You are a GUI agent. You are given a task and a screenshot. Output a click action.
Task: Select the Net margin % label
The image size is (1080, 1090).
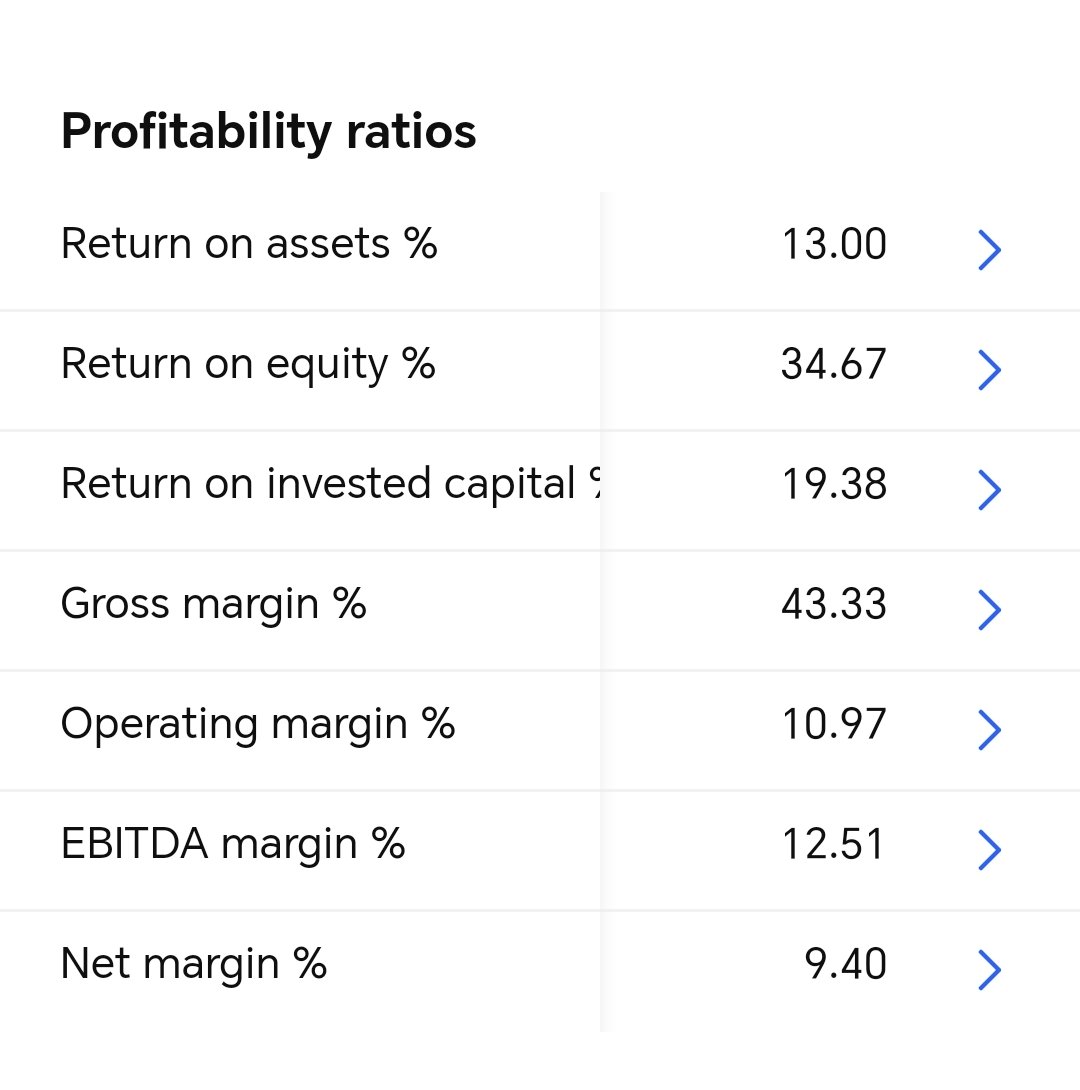click(194, 964)
